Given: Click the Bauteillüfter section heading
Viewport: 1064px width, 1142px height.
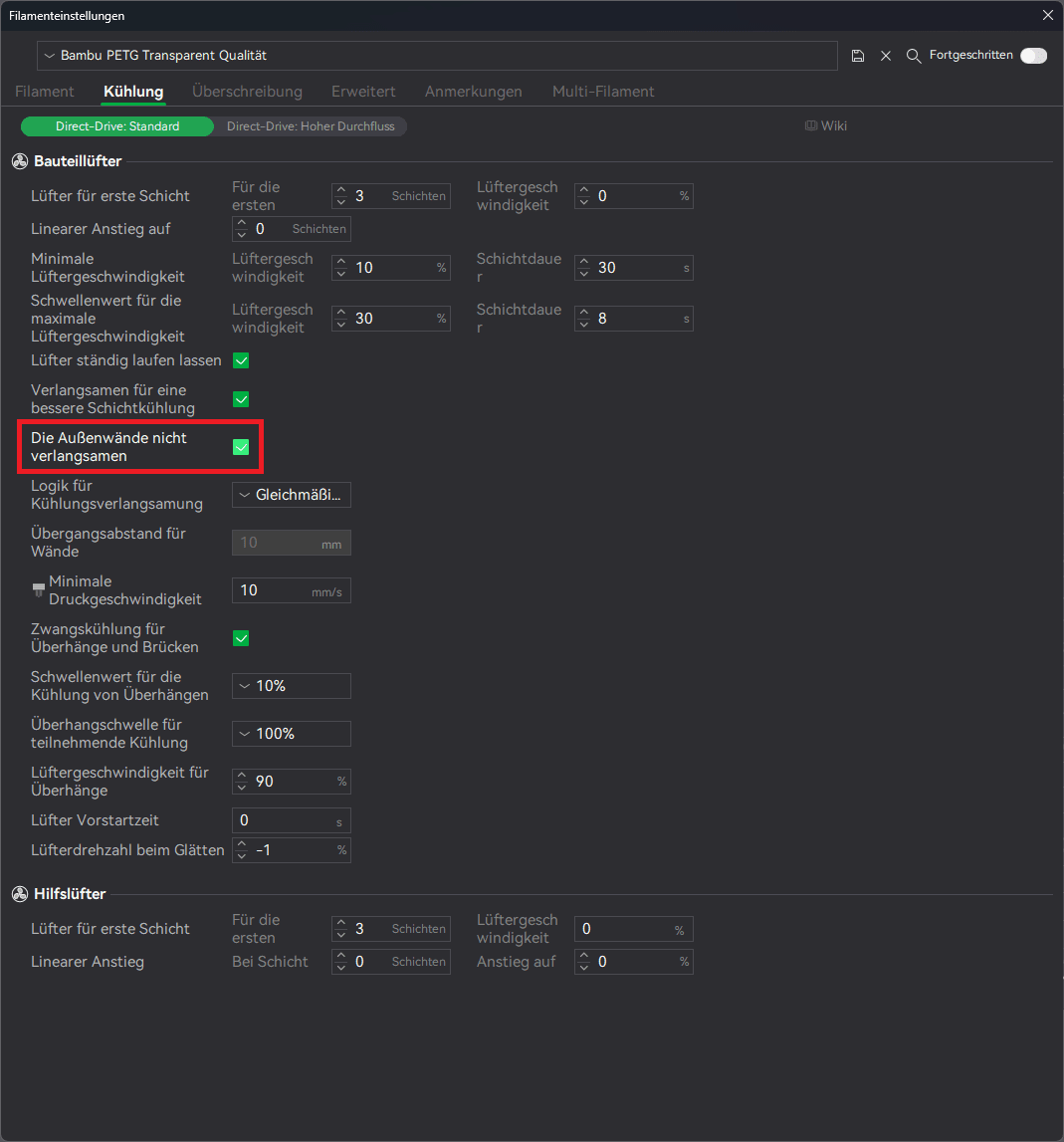Looking at the screenshot, I should tap(78, 161).
